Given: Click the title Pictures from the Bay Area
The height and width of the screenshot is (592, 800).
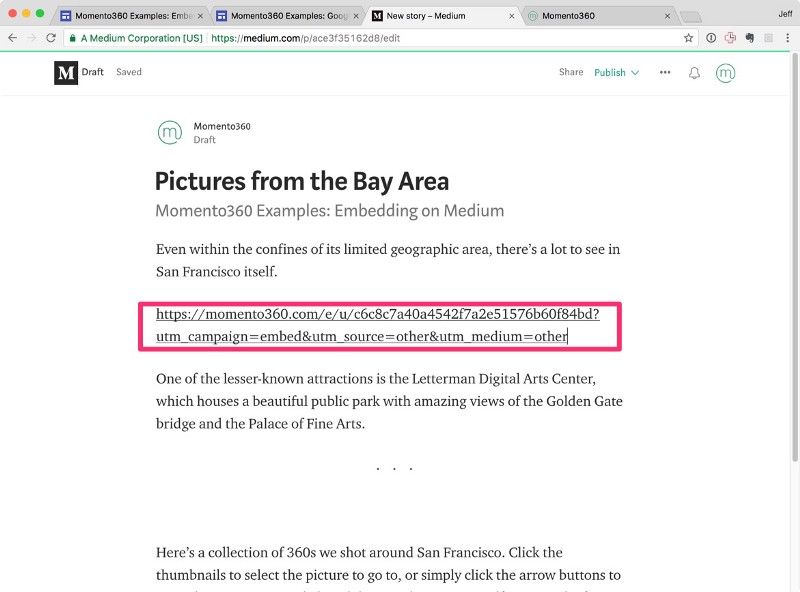Looking at the screenshot, I should [302, 181].
